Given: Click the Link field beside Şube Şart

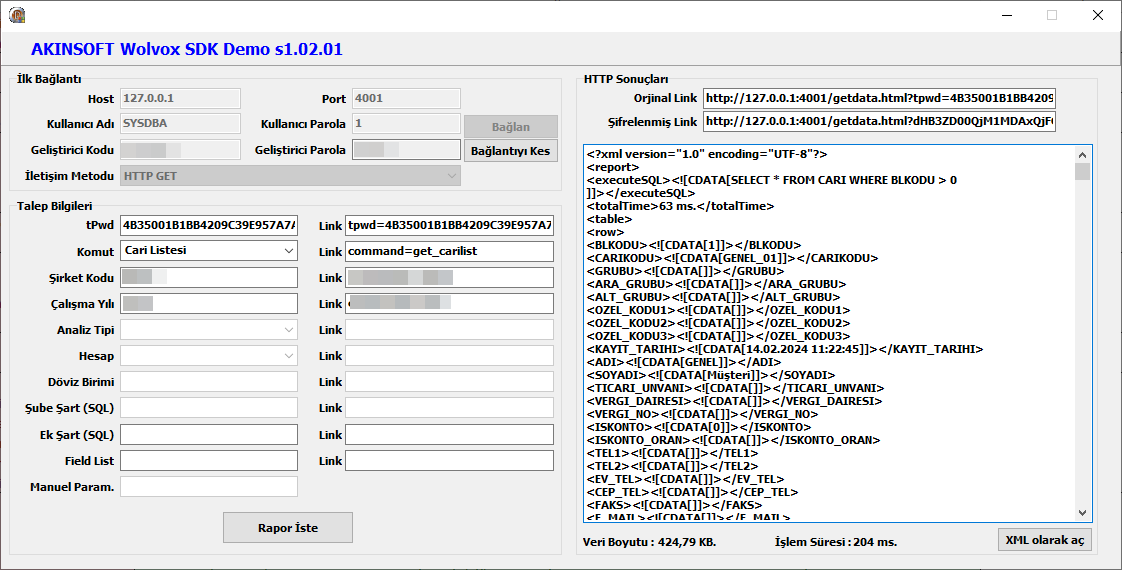Looking at the screenshot, I should [x=449, y=408].
